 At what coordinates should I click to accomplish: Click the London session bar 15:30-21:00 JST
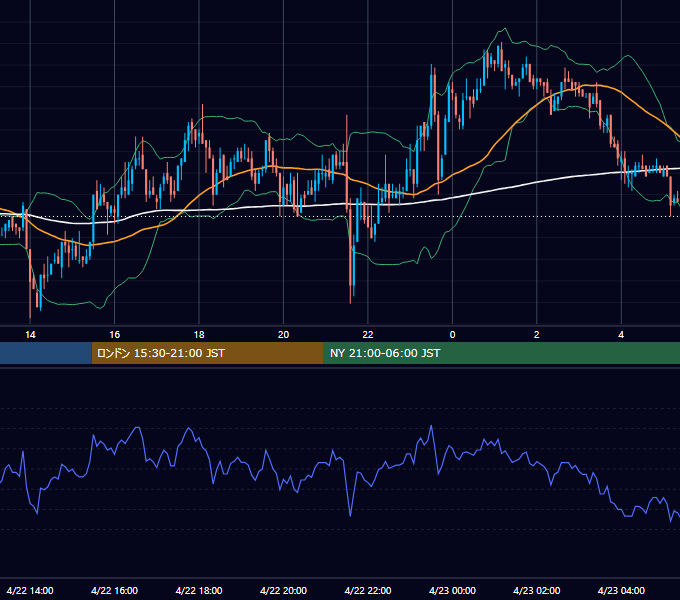pos(207,353)
